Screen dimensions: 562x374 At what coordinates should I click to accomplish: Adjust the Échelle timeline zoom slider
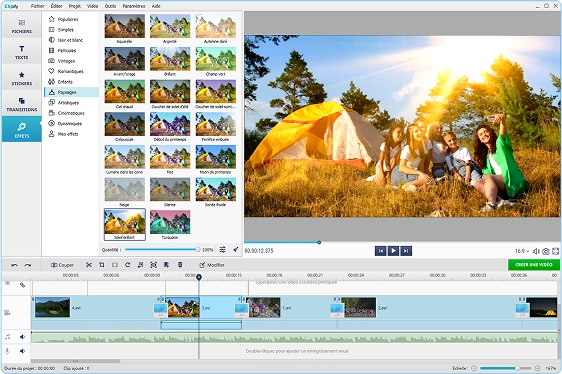click(x=506, y=368)
